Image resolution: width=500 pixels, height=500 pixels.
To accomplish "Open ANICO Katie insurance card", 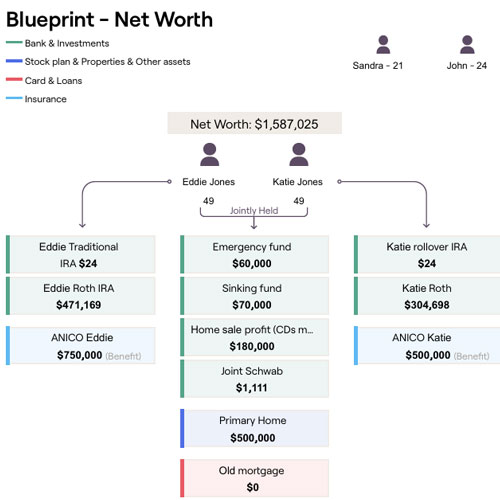I will 427,345.
